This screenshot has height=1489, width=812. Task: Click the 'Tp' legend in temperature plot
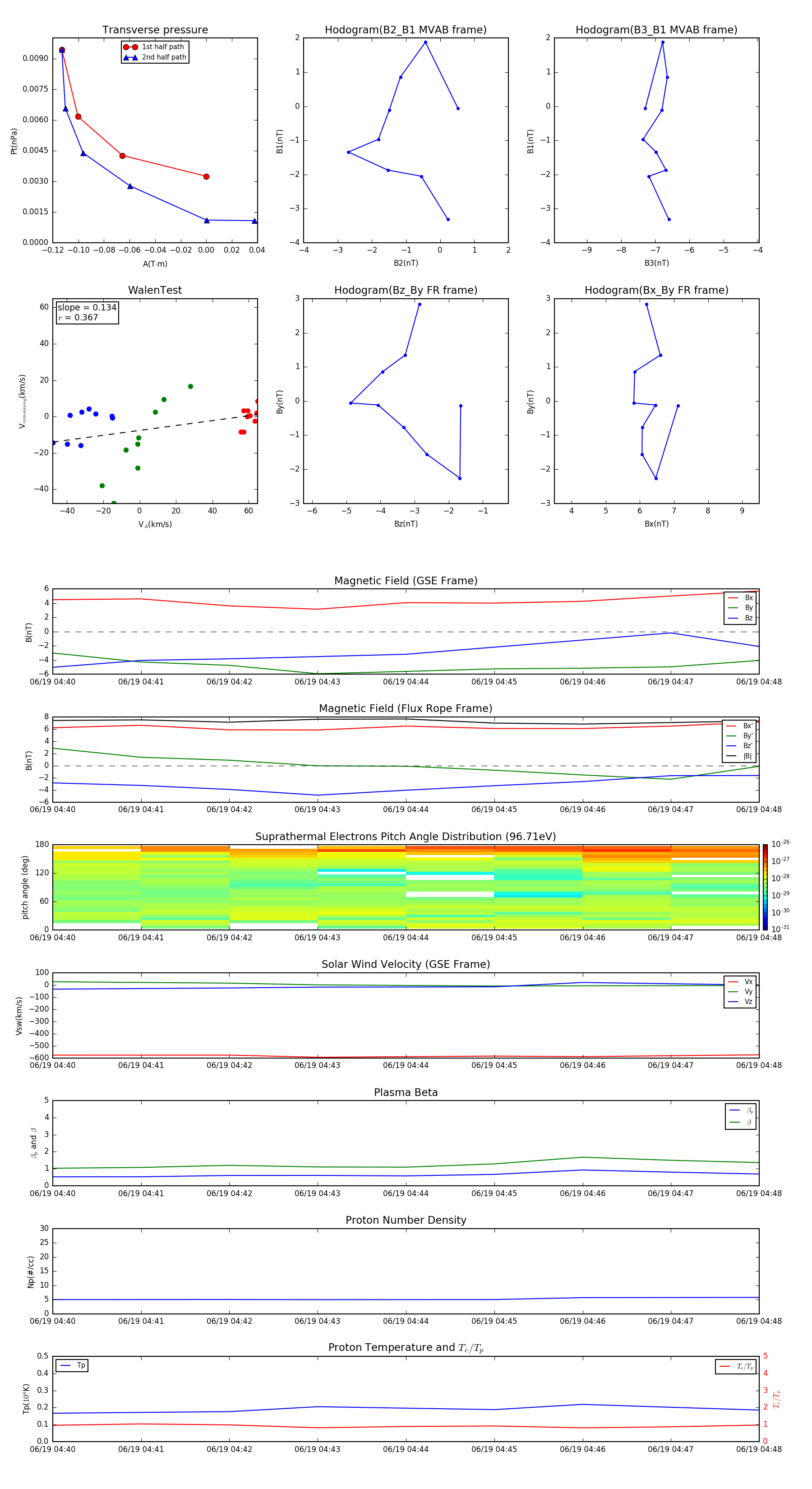point(72,1366)
